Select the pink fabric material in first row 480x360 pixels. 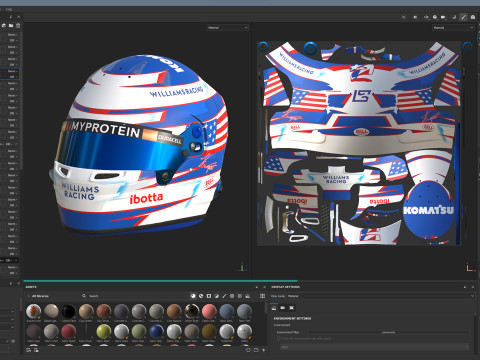[209, 311]
